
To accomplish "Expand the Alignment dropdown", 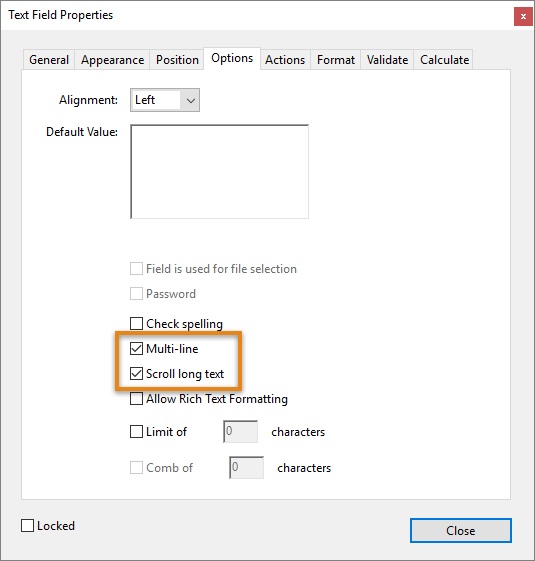I will [165, 100].
